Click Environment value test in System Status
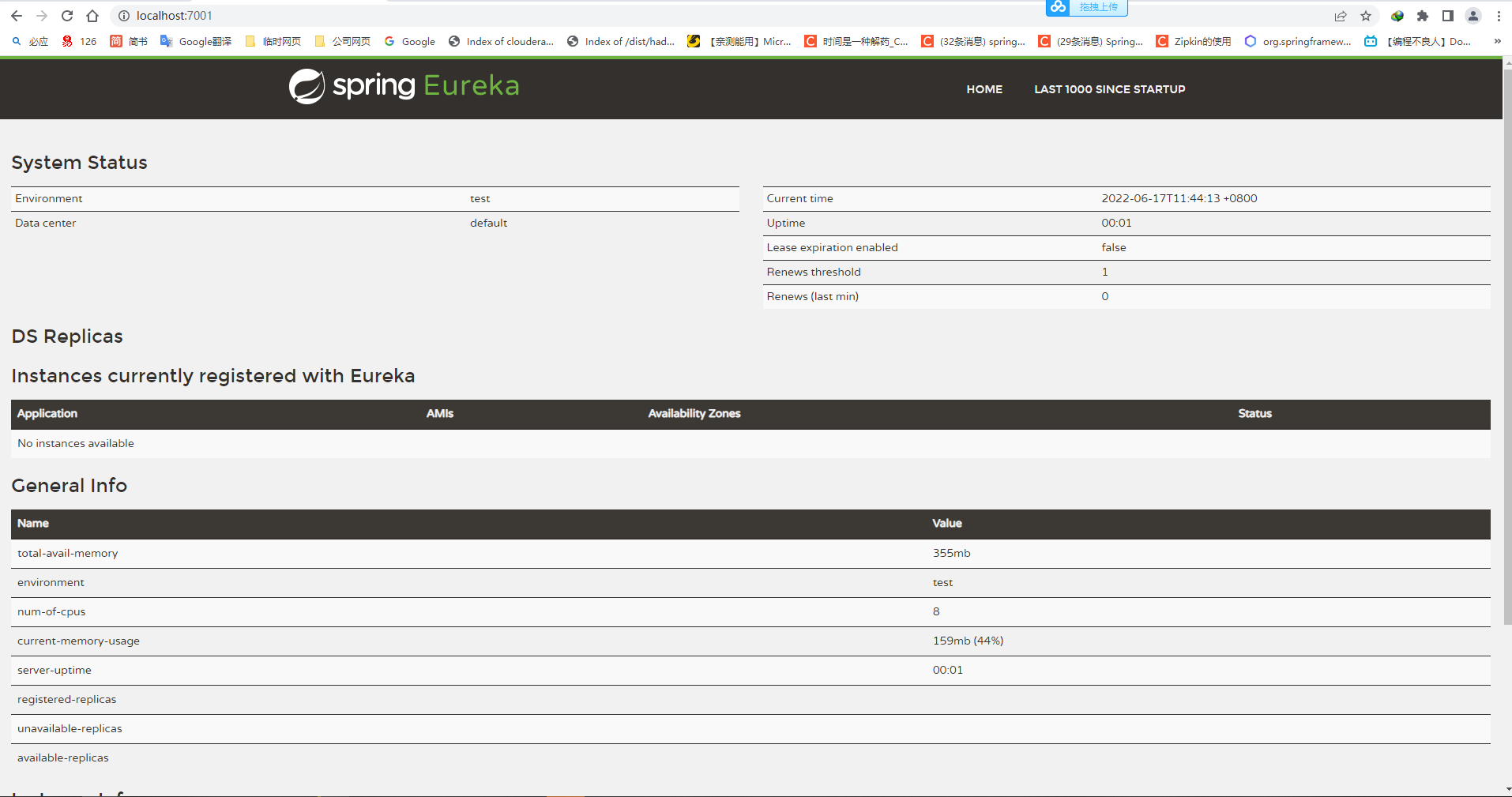The width and height of the screenshot is (1512, 797). click(x=480, y=198)
